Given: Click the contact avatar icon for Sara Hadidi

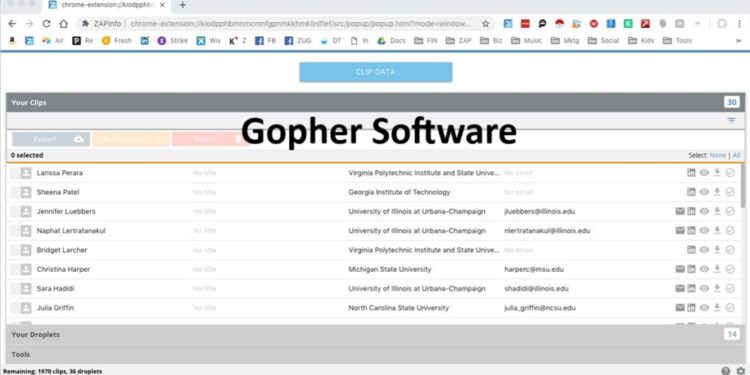Looking at the screenshot, I should pos(26,288).
